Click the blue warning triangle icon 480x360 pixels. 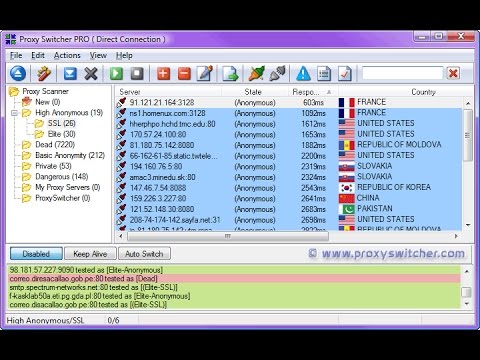[303, 73]
